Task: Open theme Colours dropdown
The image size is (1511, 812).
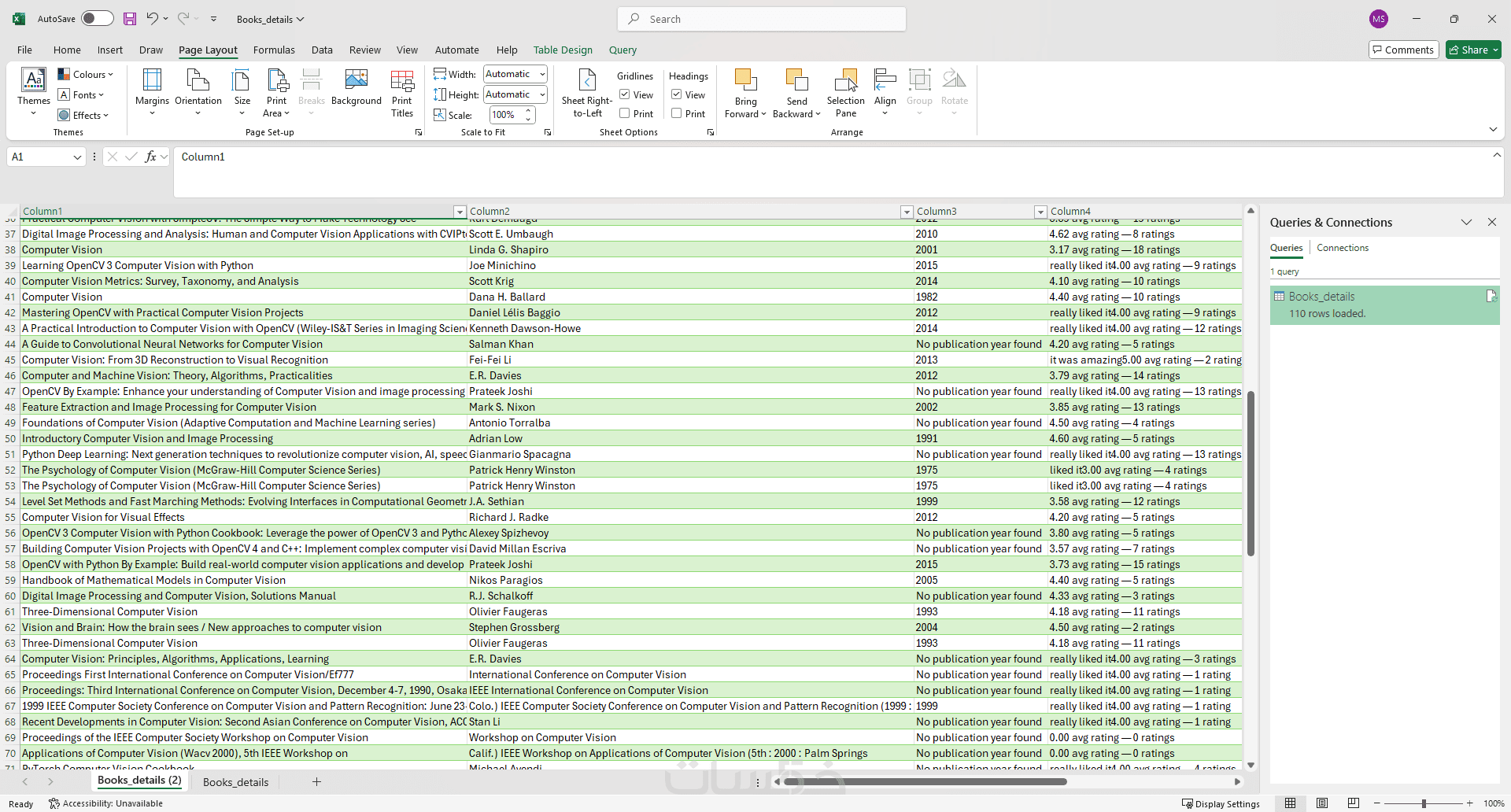Action: click(x=86, y=74)
